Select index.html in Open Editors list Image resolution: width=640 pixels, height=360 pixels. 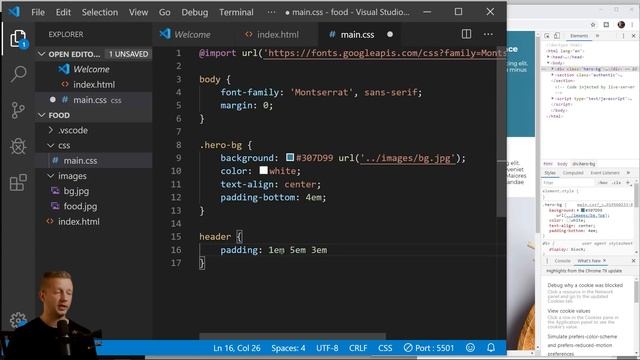click(93, 84)
